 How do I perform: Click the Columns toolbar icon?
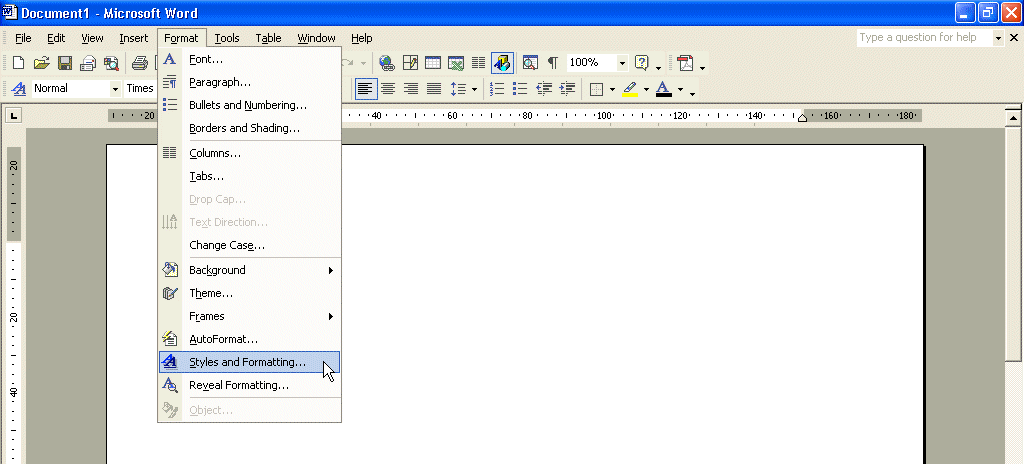click(x=479, y=63)
